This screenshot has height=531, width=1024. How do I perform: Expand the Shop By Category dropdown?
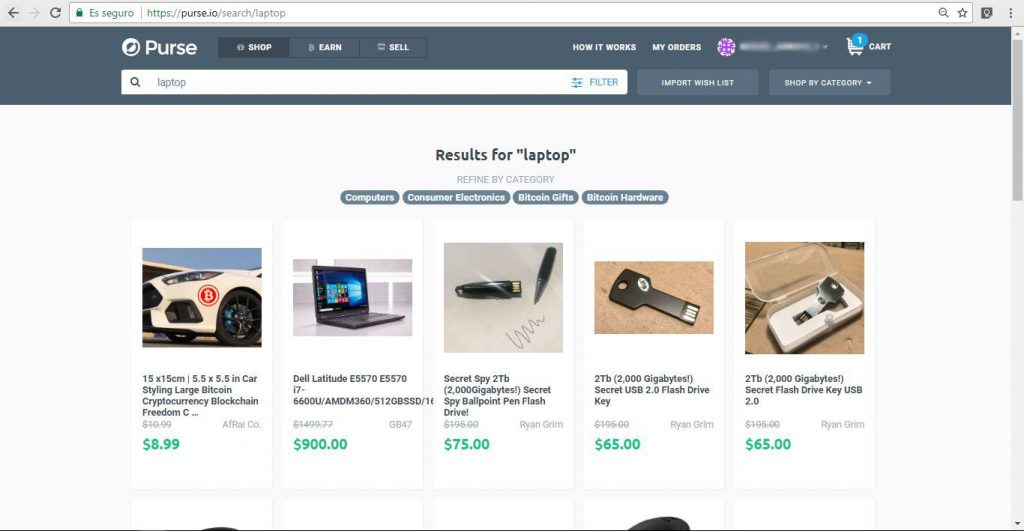829,82
